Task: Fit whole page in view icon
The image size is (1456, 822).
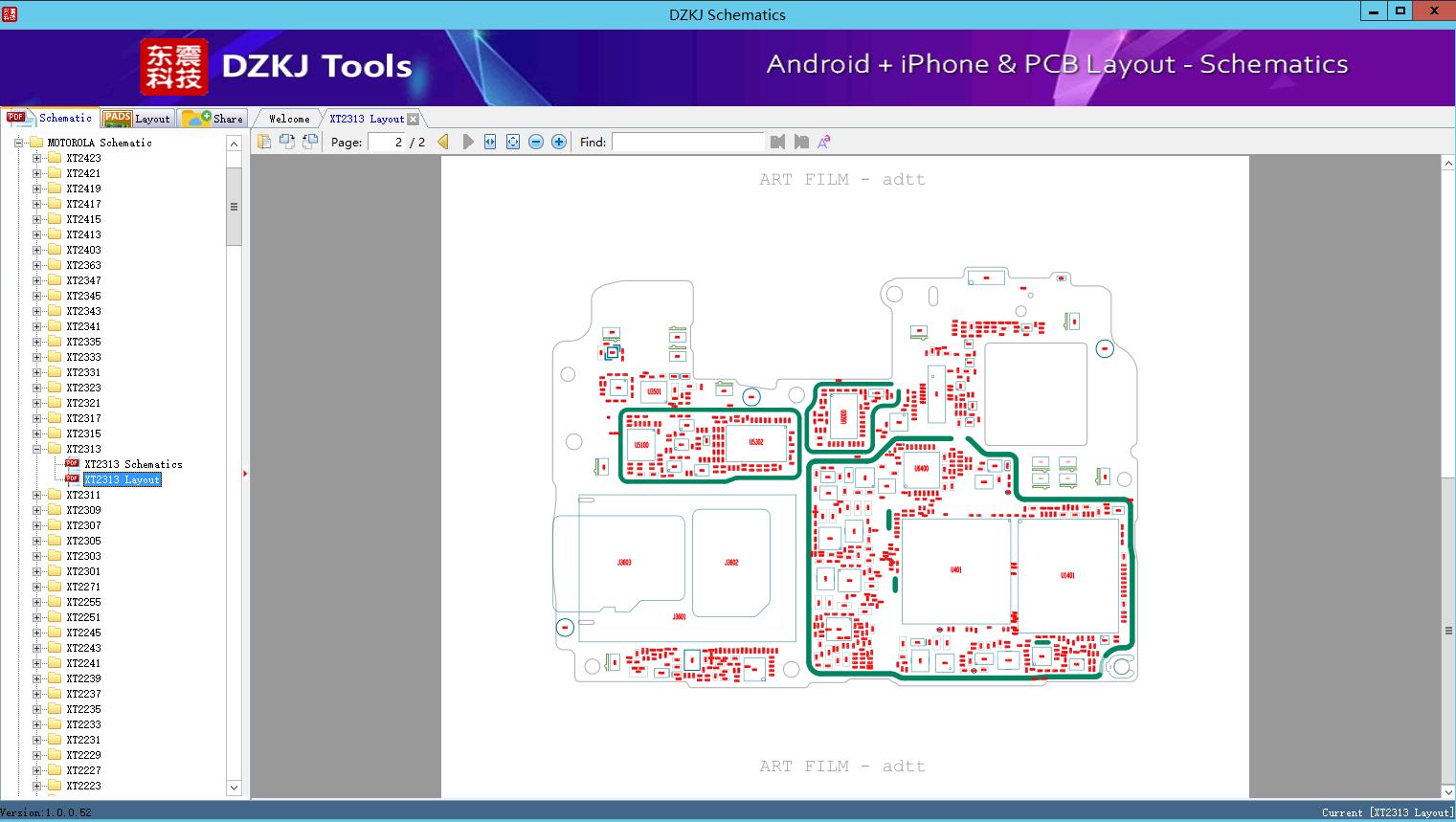Action: pyautogui.click(x=513, y=142)
